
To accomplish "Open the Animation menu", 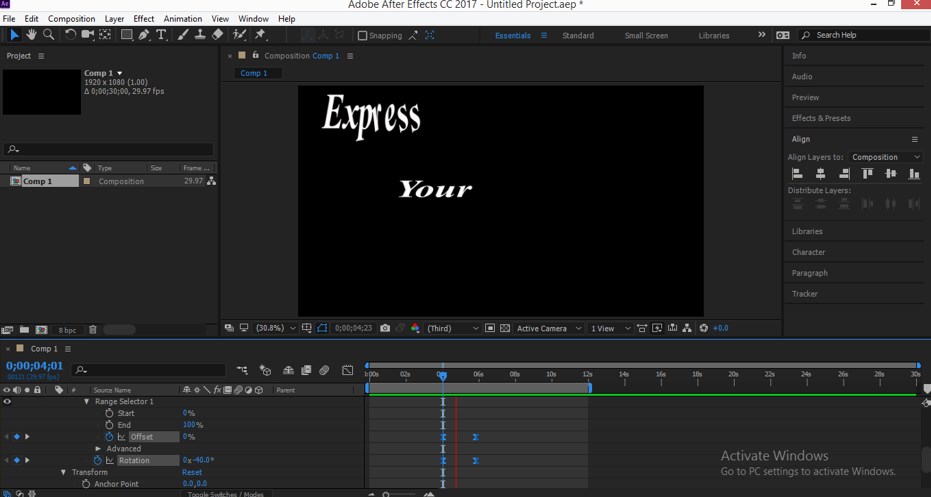I will 183,19.
